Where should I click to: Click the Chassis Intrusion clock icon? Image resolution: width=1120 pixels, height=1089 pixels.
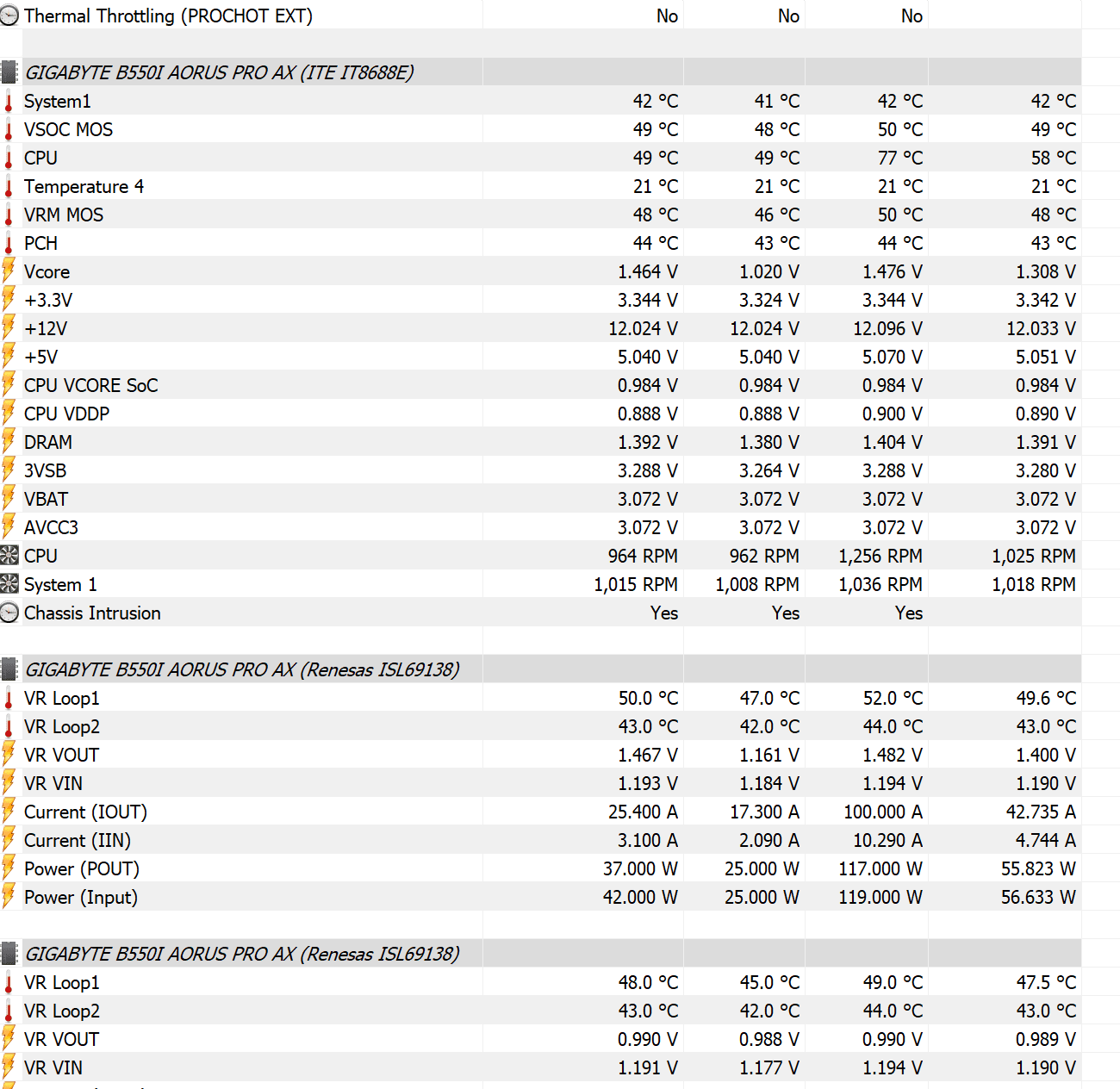9,613
